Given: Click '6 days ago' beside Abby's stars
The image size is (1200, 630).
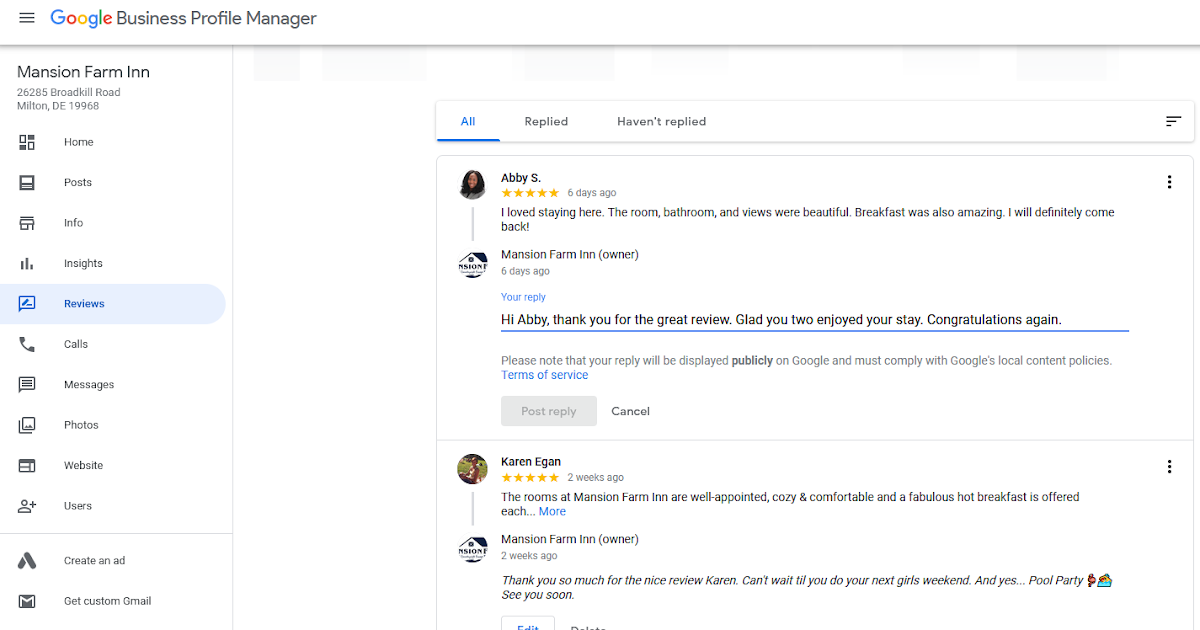Looking at the screenshot, I should (592, 193).
